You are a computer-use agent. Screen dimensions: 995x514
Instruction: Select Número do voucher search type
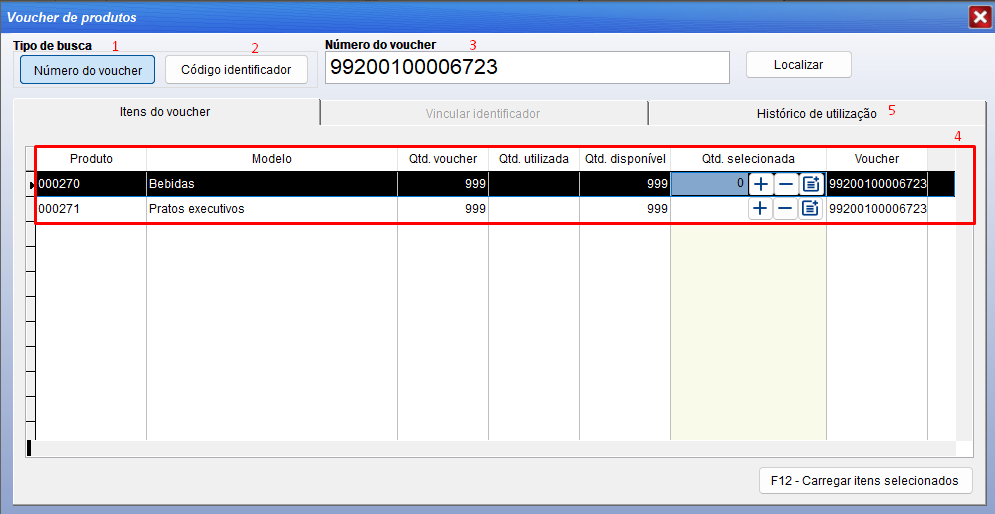point(88,70)
